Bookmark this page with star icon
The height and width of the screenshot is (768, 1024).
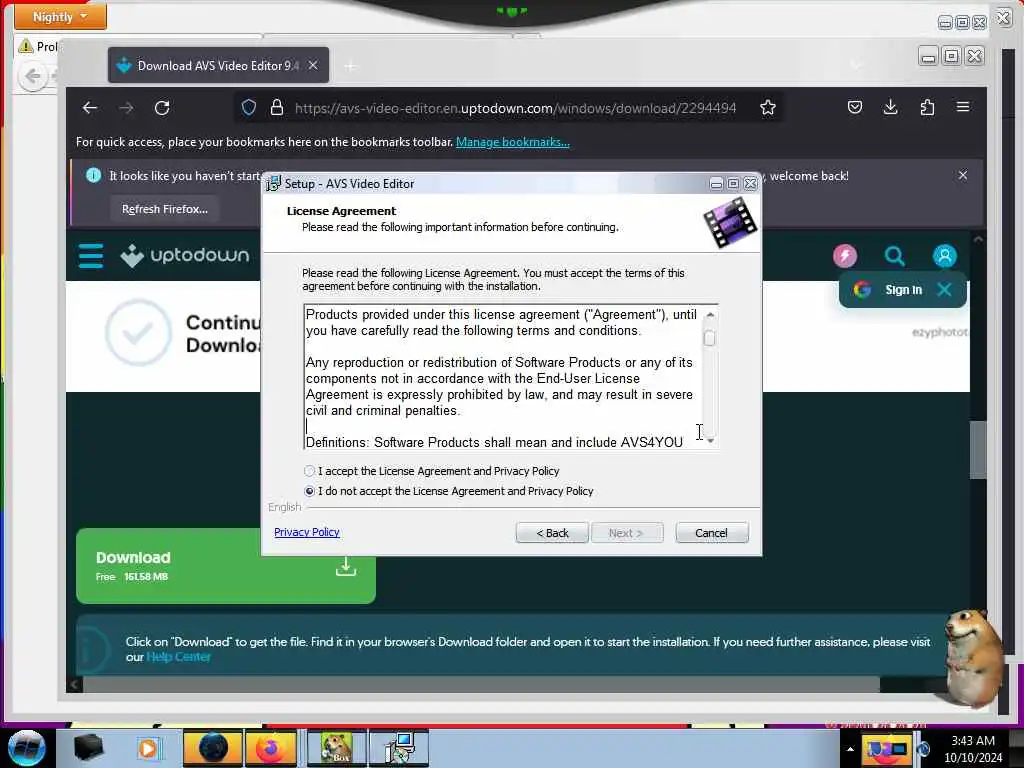[768, 108]
